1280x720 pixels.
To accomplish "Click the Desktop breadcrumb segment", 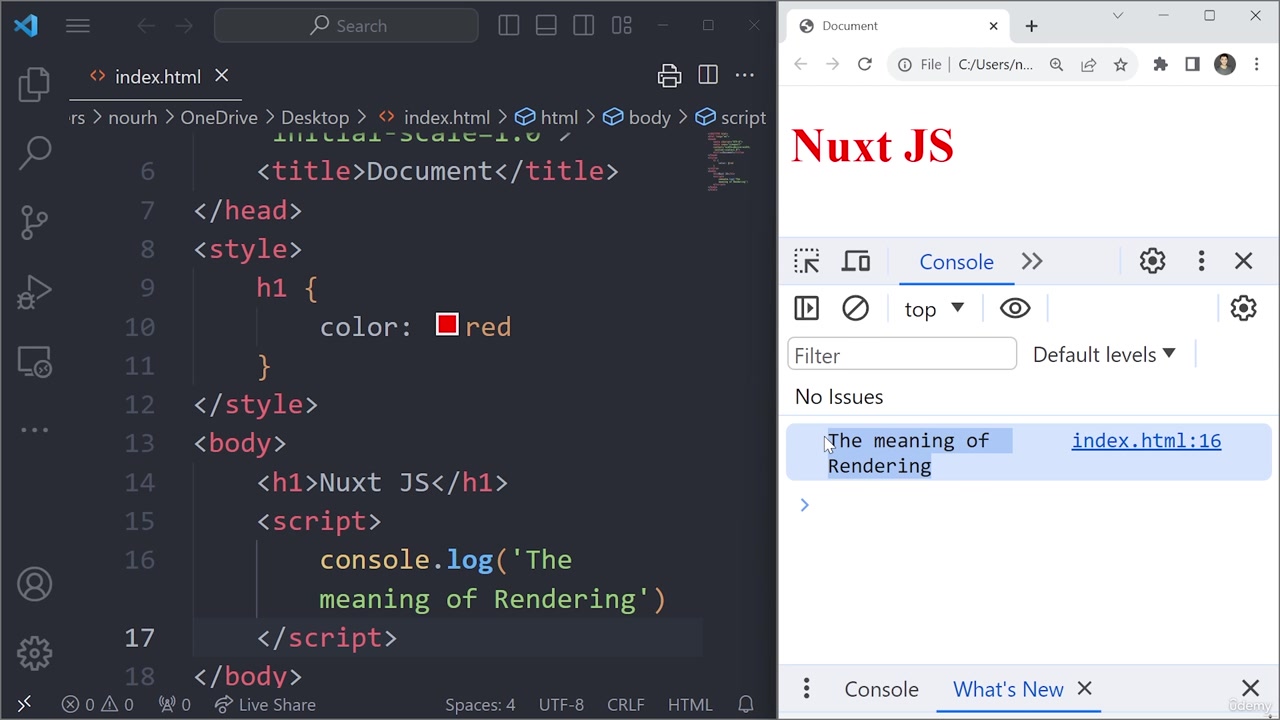I will coord(315,118).
